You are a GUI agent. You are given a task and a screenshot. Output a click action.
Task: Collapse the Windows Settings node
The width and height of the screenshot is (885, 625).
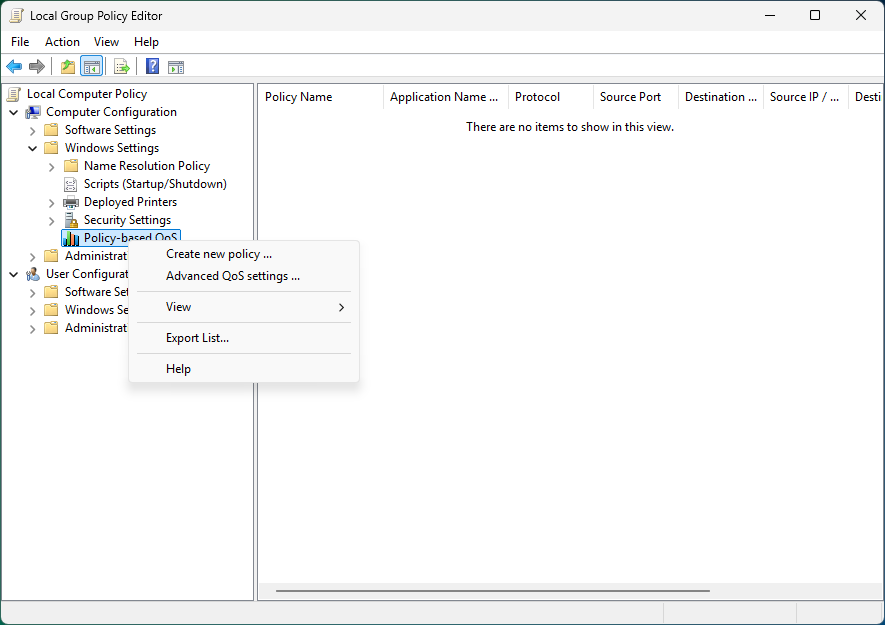point(32,148)
